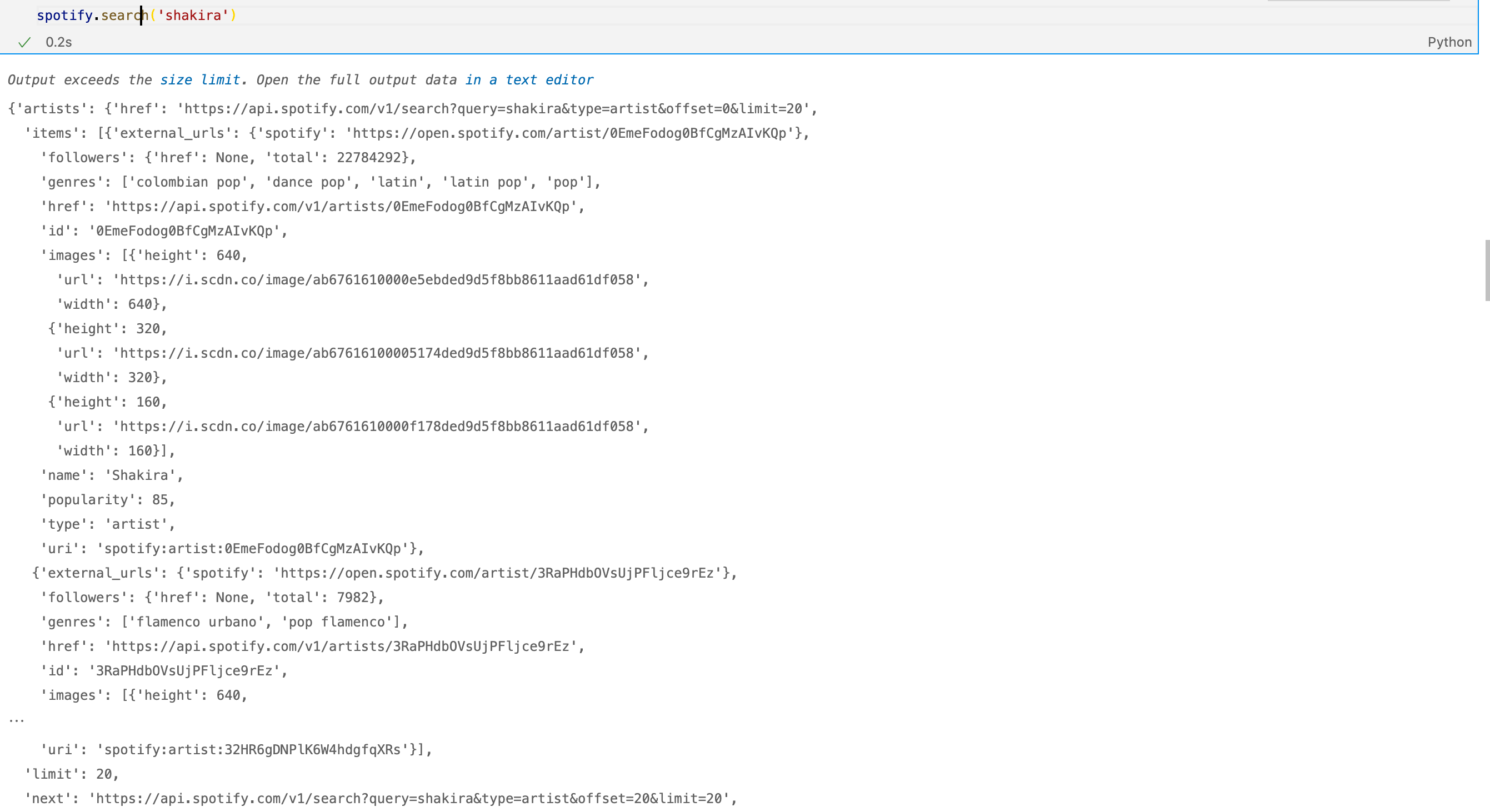The image size is (1490, 812).
Task: Click the 'height': 320 output line
Action: (x=108, y=329)
